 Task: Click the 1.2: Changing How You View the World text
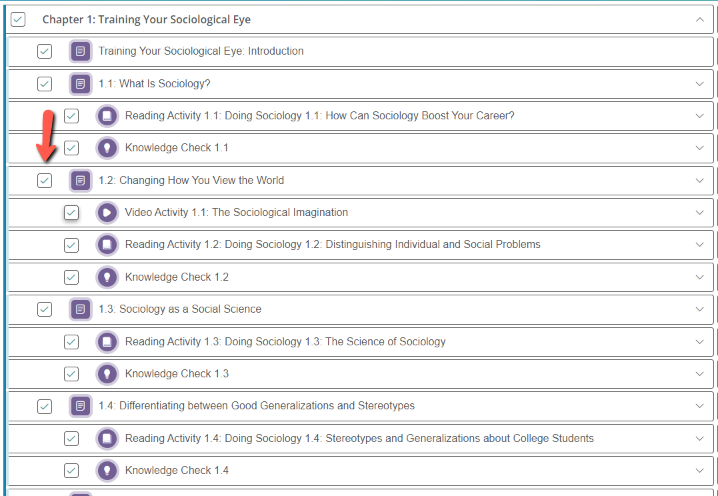click(x=191, y=180)
